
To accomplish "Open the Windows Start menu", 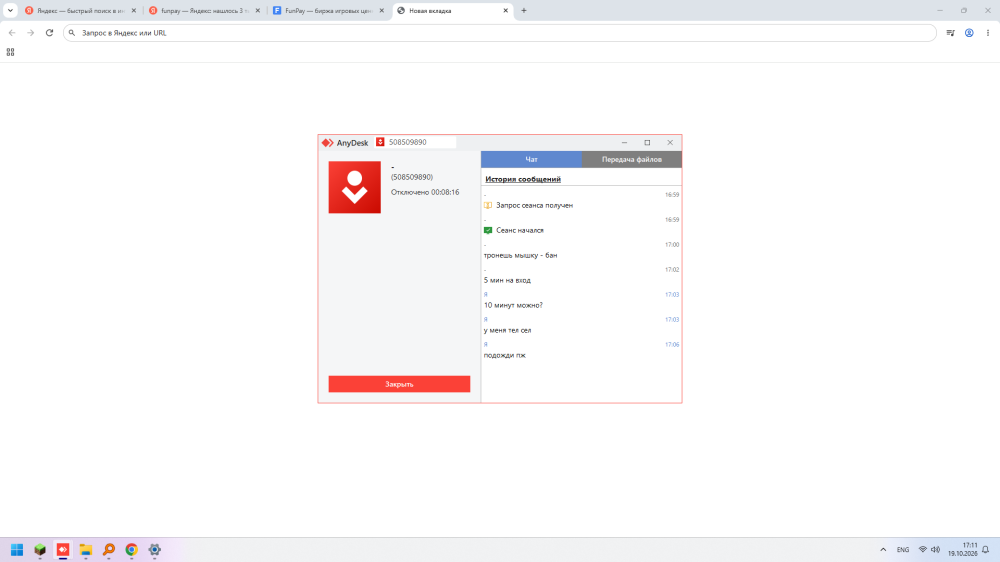I will [17, 550].
